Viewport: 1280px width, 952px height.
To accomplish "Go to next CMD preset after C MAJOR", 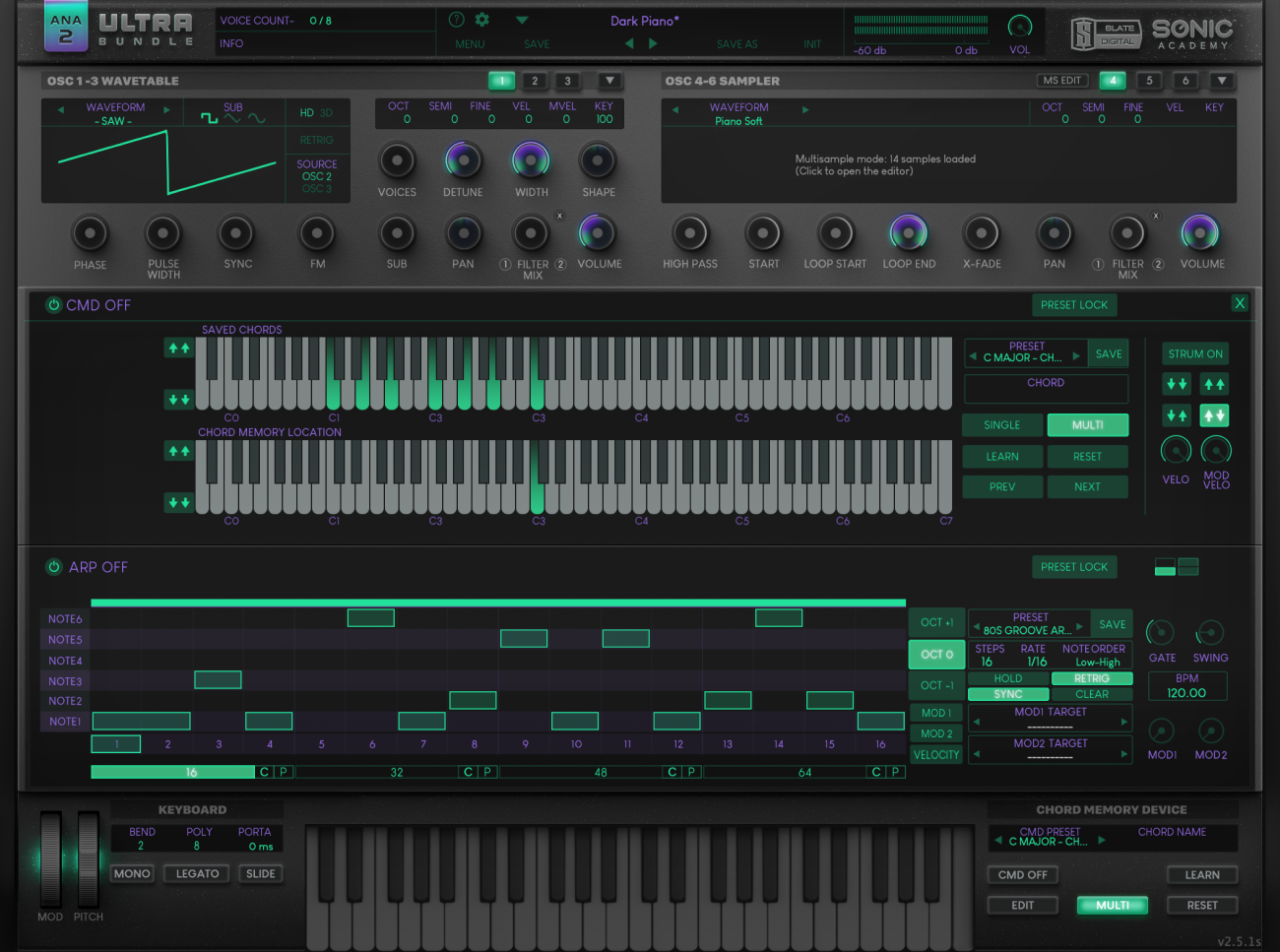I will coord(1076,355).
